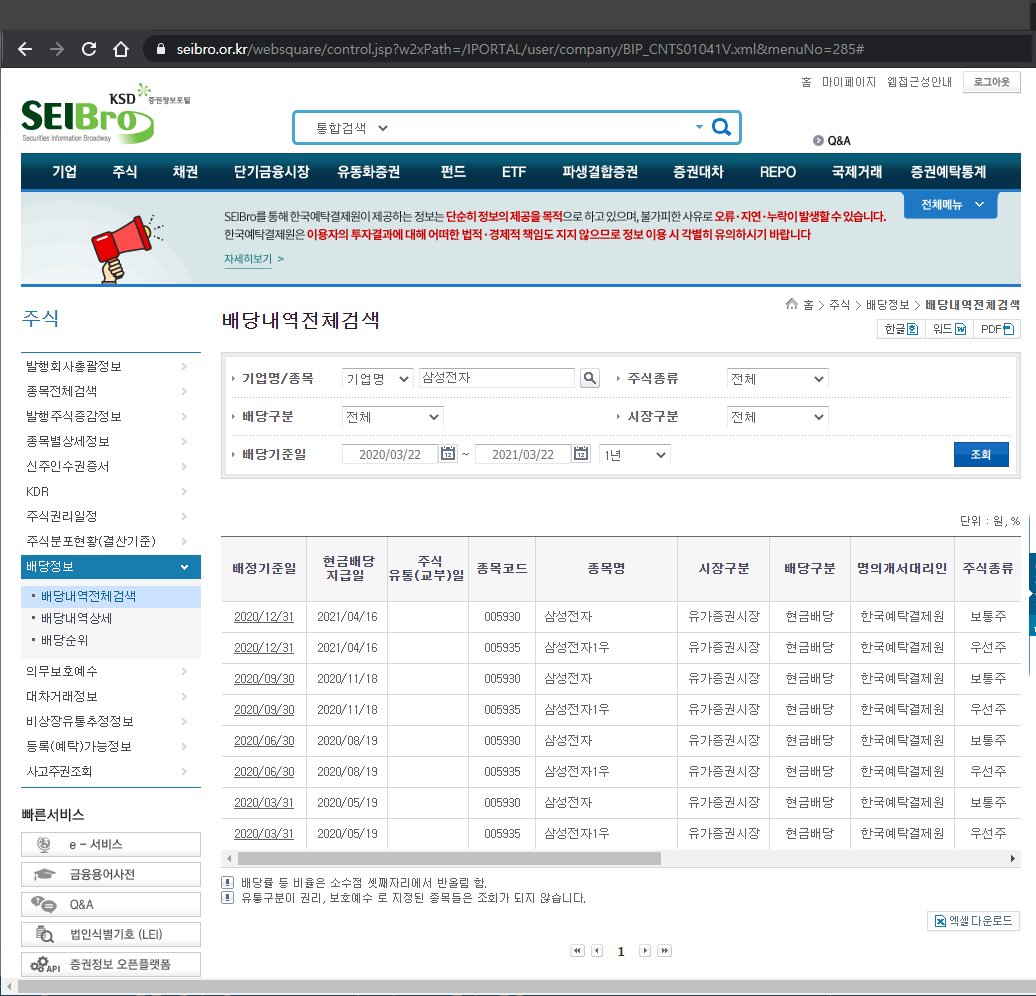The height and width of the screenshot is (996, 1036).
Task: Open the 법인식별기호 (LEI) quick service
Action: click(111, 934)
